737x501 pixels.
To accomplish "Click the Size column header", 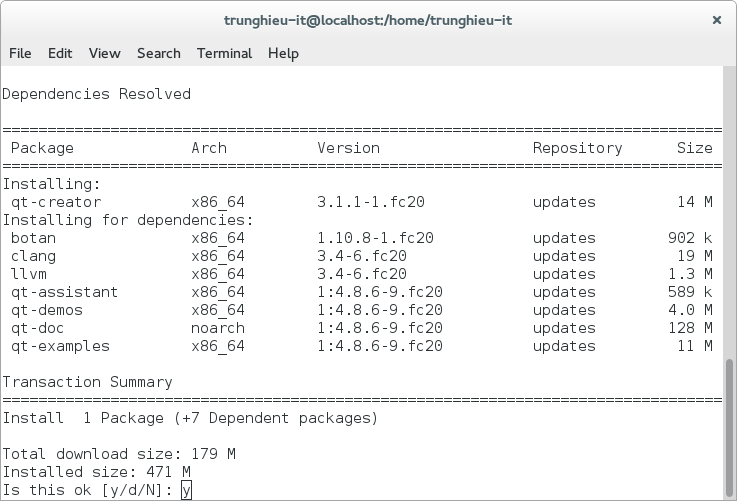I will click(695, 148).
